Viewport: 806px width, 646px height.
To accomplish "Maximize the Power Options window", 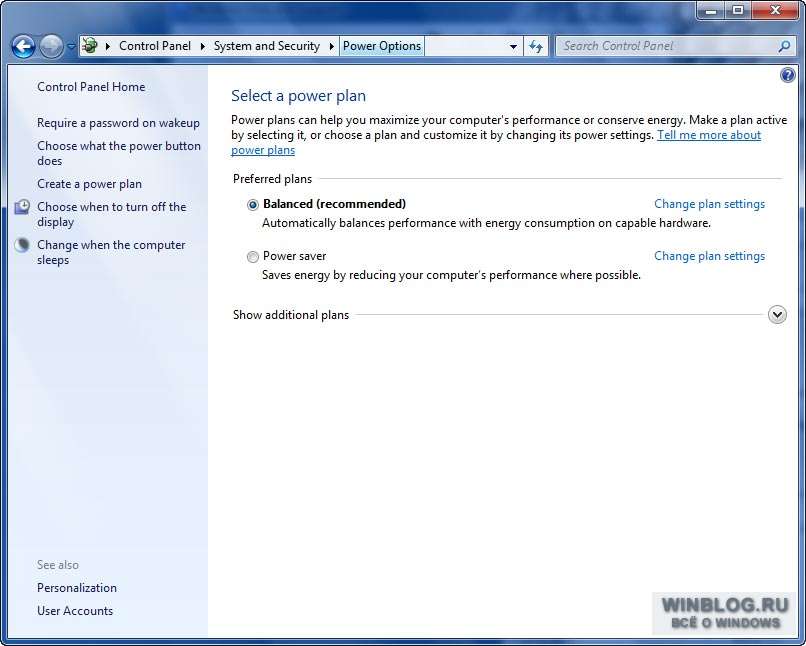I will (738, 11).
